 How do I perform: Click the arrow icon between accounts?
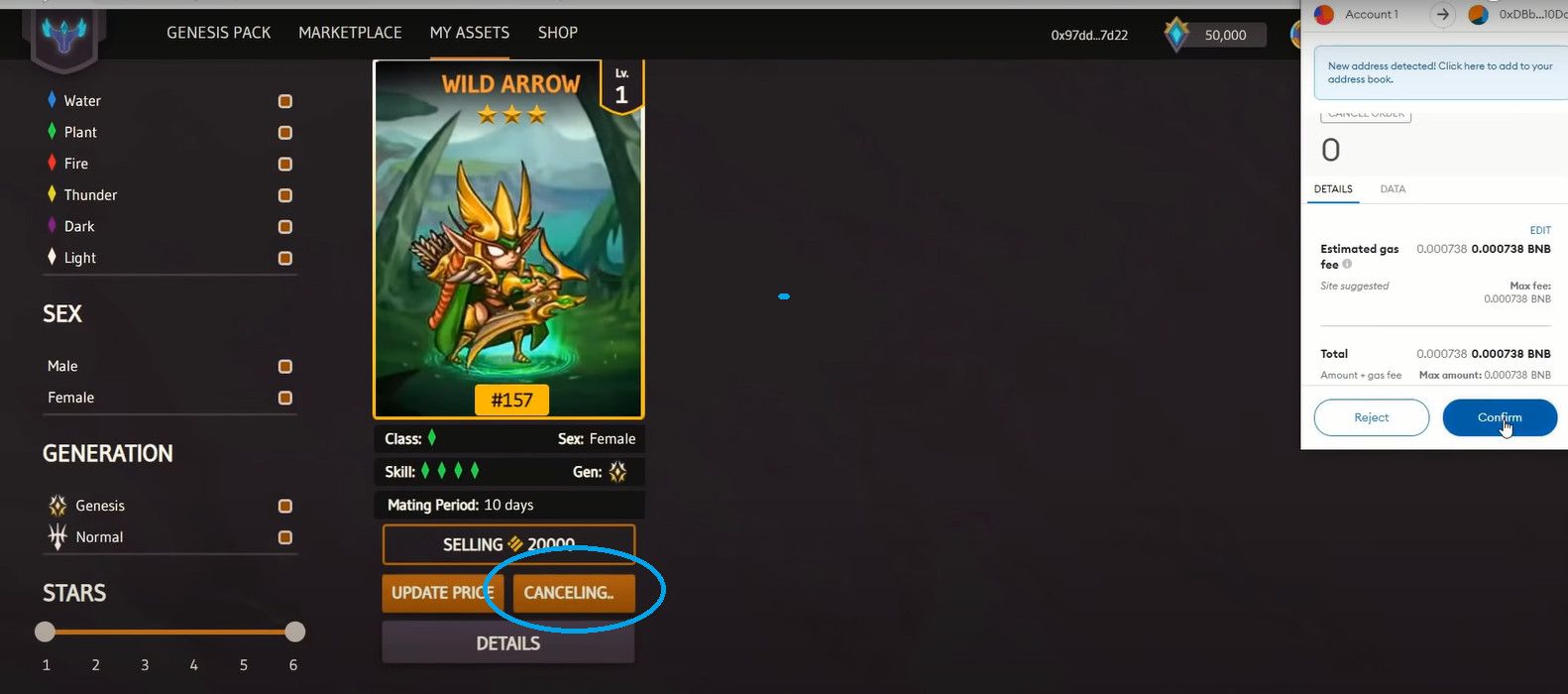tap(1443, 15)
